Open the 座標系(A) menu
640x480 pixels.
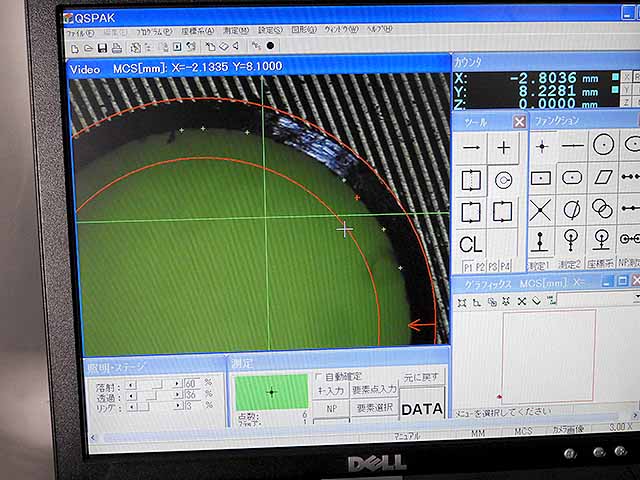198,31
